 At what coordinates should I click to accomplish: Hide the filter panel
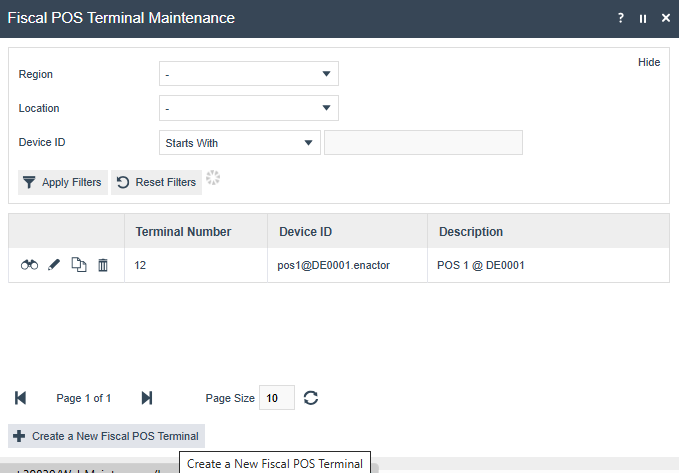pyautogui.click(x=649, y=62)
